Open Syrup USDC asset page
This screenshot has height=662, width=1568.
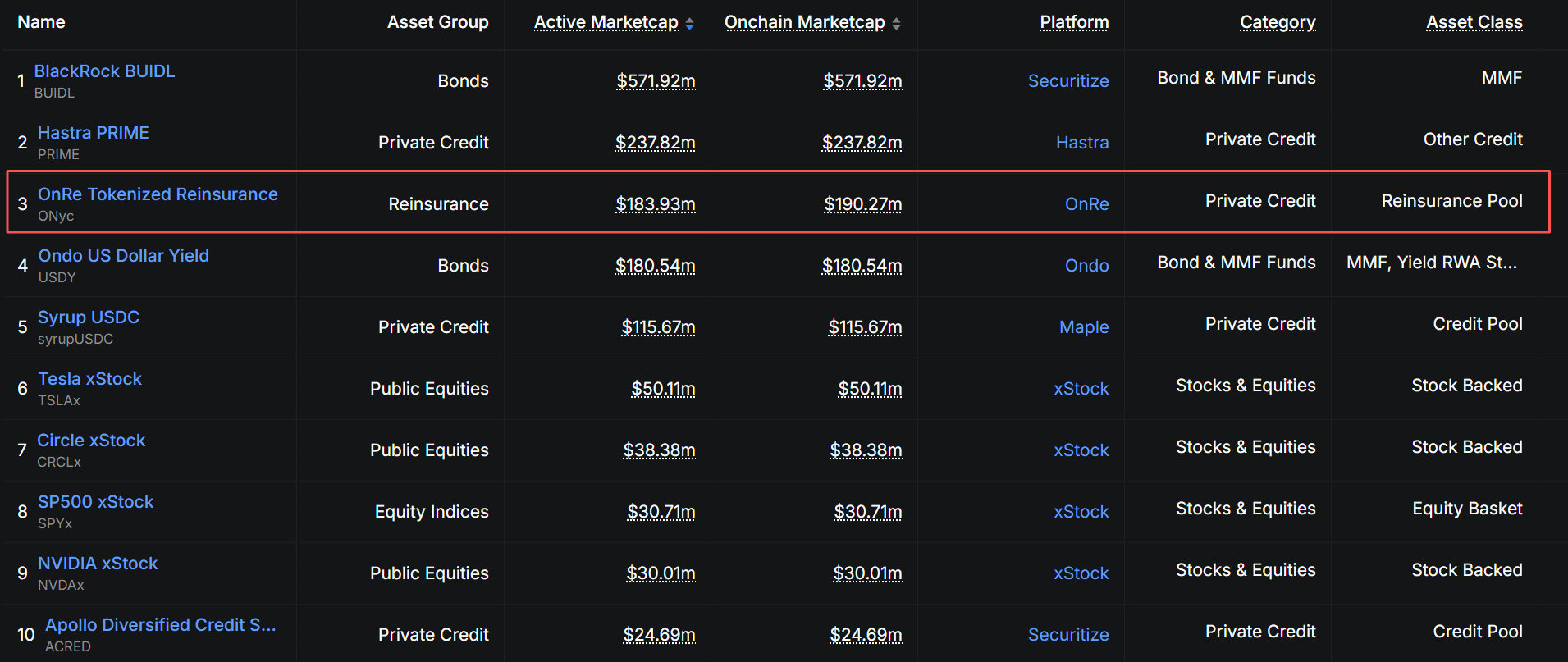pyautogui.click(x=89, y=317)
